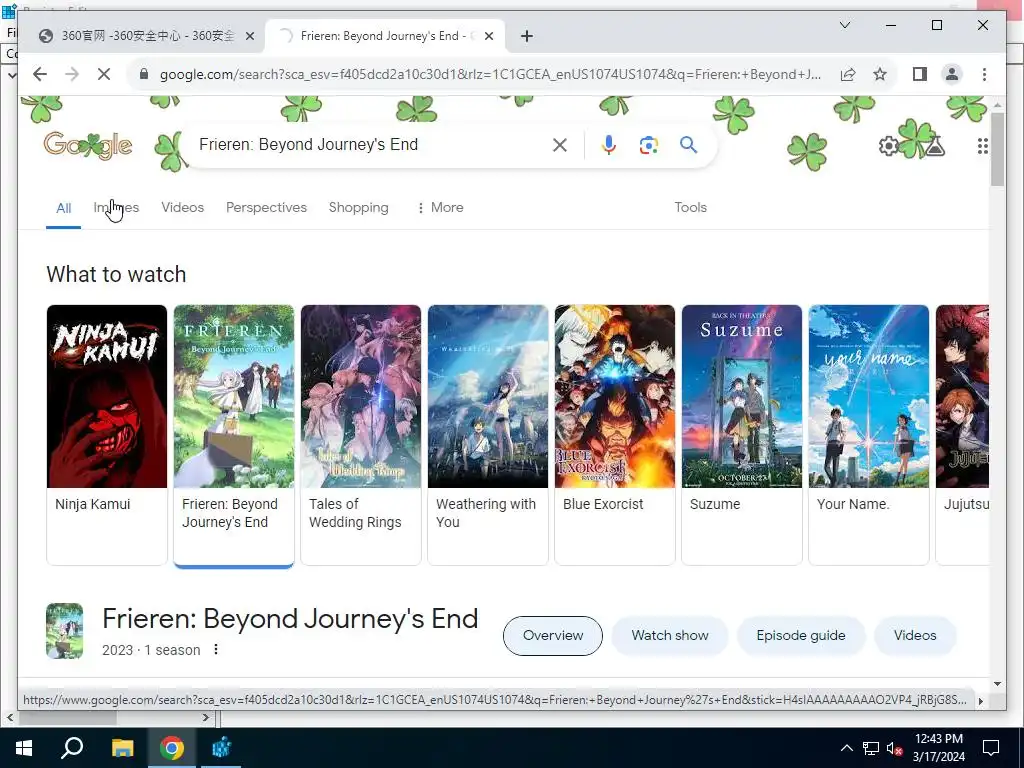
Task: Clear the search box with the X icon
Action: [x=560, y=145]
